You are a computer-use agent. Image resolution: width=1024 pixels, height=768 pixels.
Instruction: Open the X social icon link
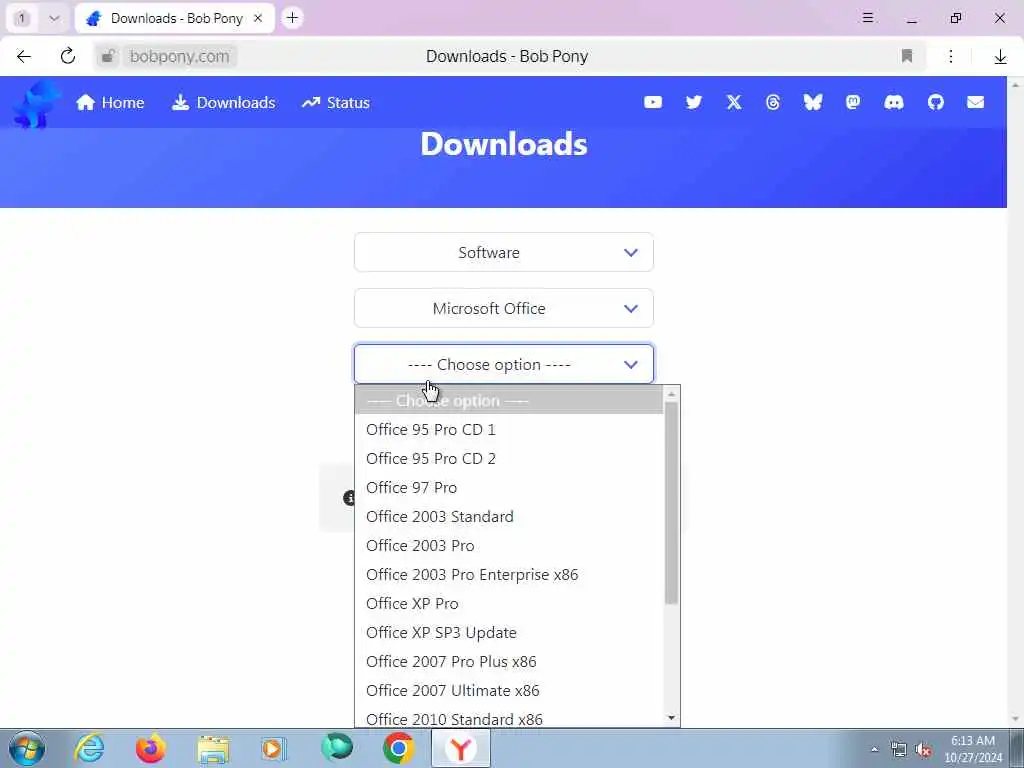tap(734, 103)
